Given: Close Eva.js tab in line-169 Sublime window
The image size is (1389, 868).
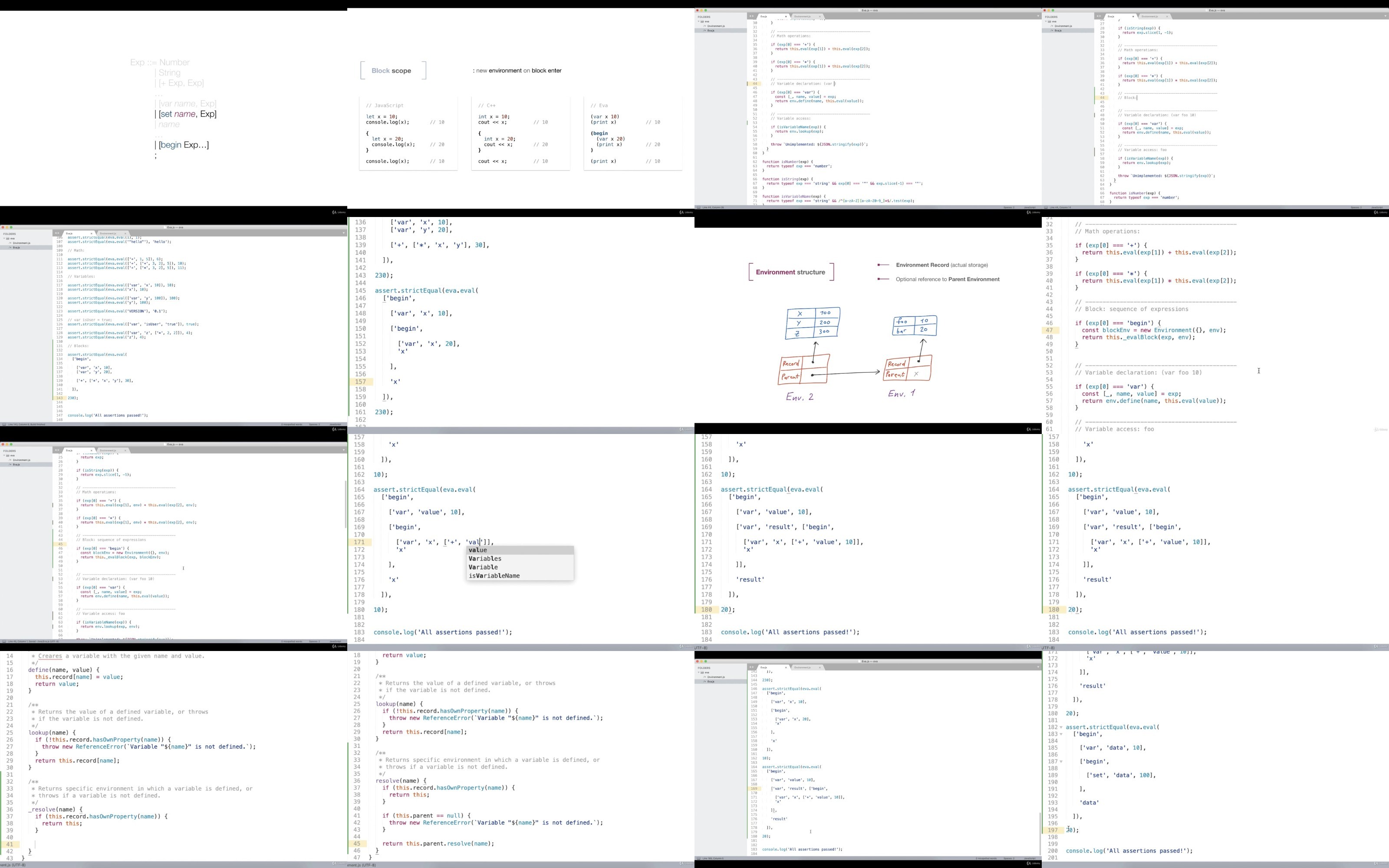Looking at the screenshot, I should tap(786, 667).
